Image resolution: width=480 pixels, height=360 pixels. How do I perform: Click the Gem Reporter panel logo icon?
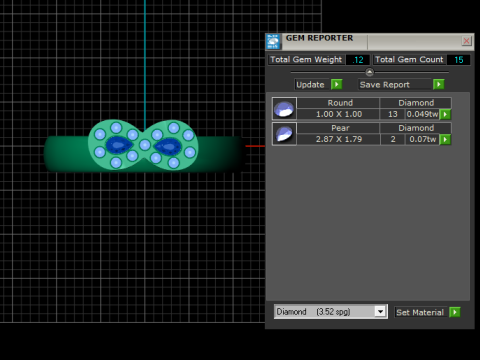273,42
